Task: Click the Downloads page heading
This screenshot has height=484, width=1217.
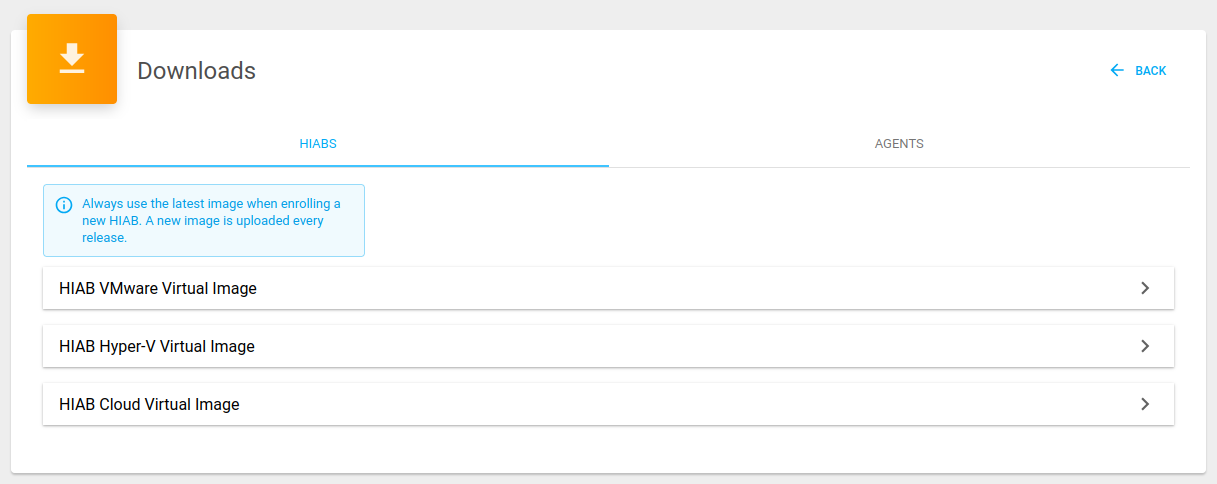Action: click(196, 71)
